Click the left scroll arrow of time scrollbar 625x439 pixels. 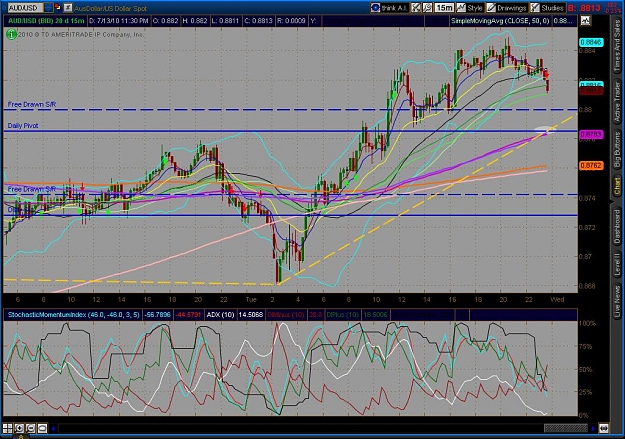coord(53,429)
